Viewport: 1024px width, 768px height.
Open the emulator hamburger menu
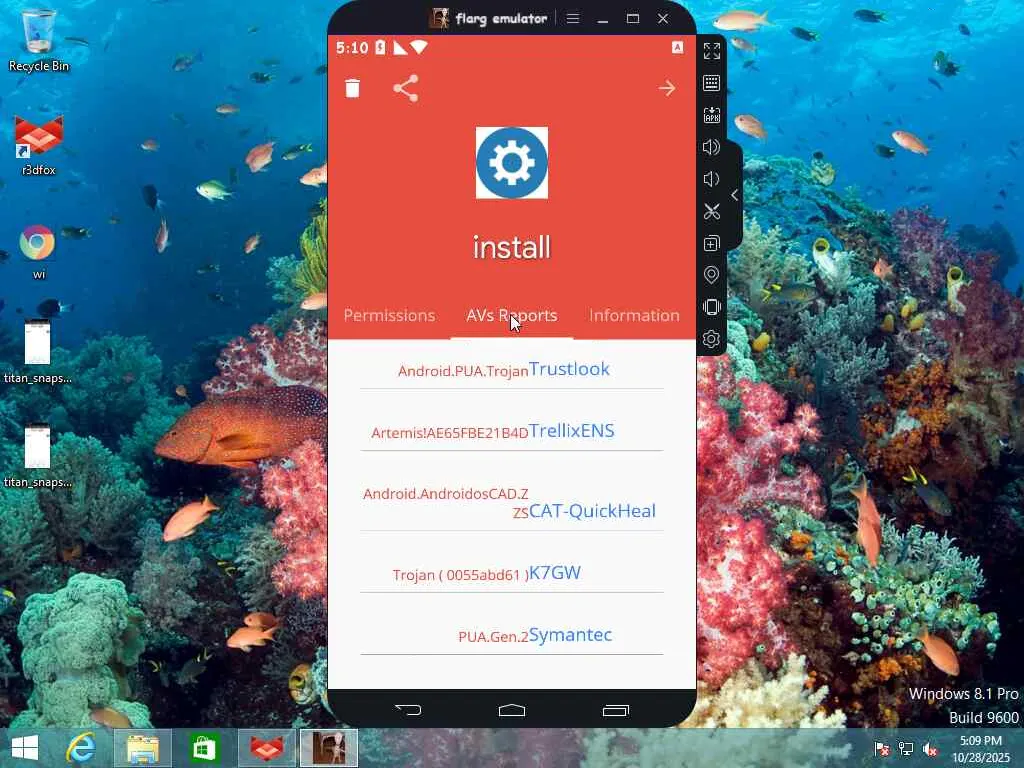tap(573, 18)
